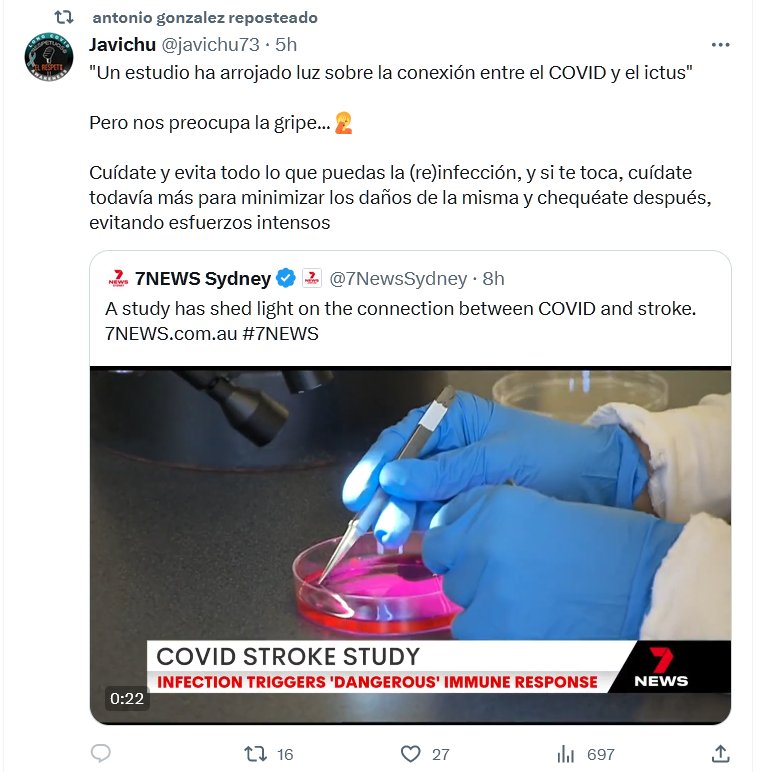
Task: Open Javichu's profile avatar picture
Action: pos(49,57)
